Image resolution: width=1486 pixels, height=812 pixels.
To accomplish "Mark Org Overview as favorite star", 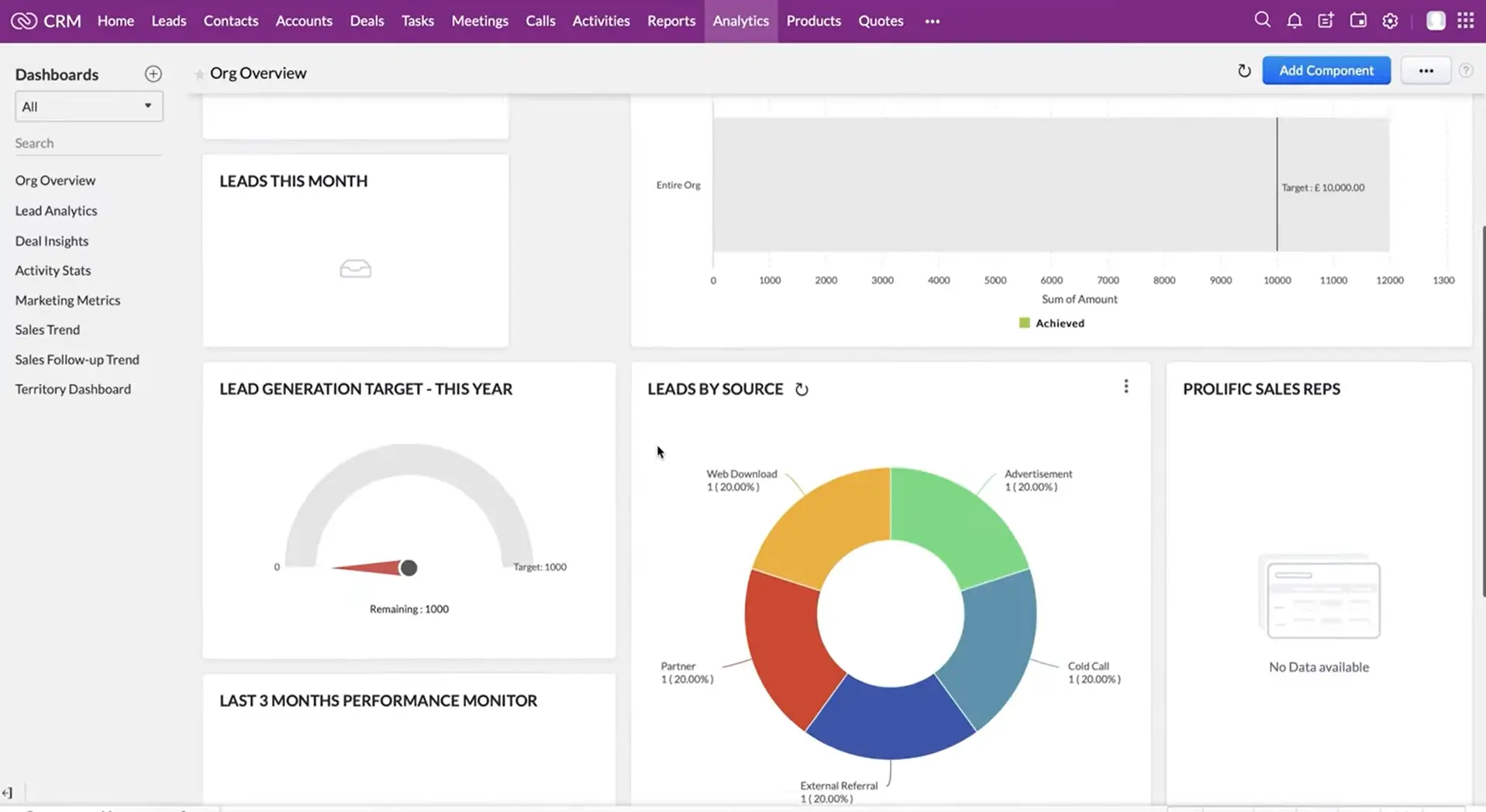I will [199, 74].
